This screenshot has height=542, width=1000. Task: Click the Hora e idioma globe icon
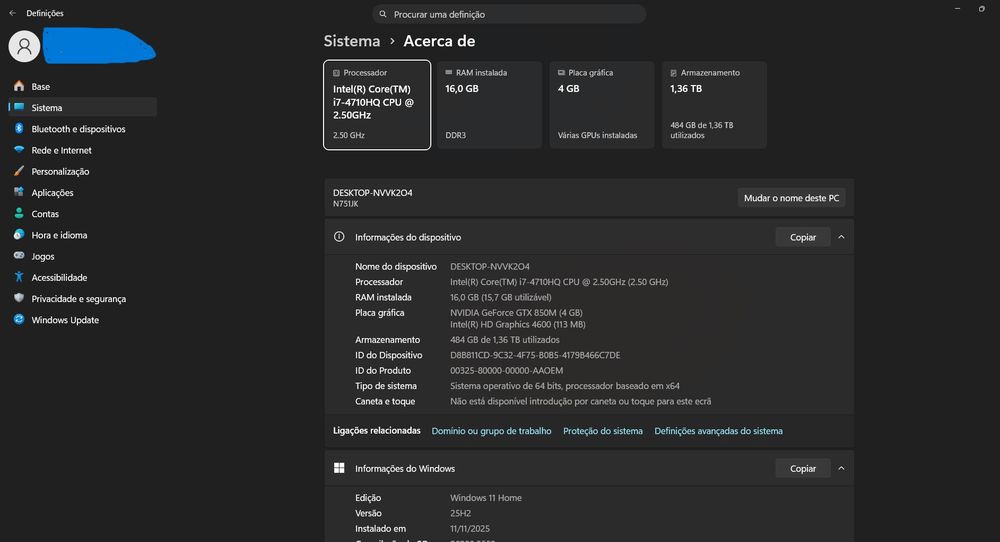19,235
